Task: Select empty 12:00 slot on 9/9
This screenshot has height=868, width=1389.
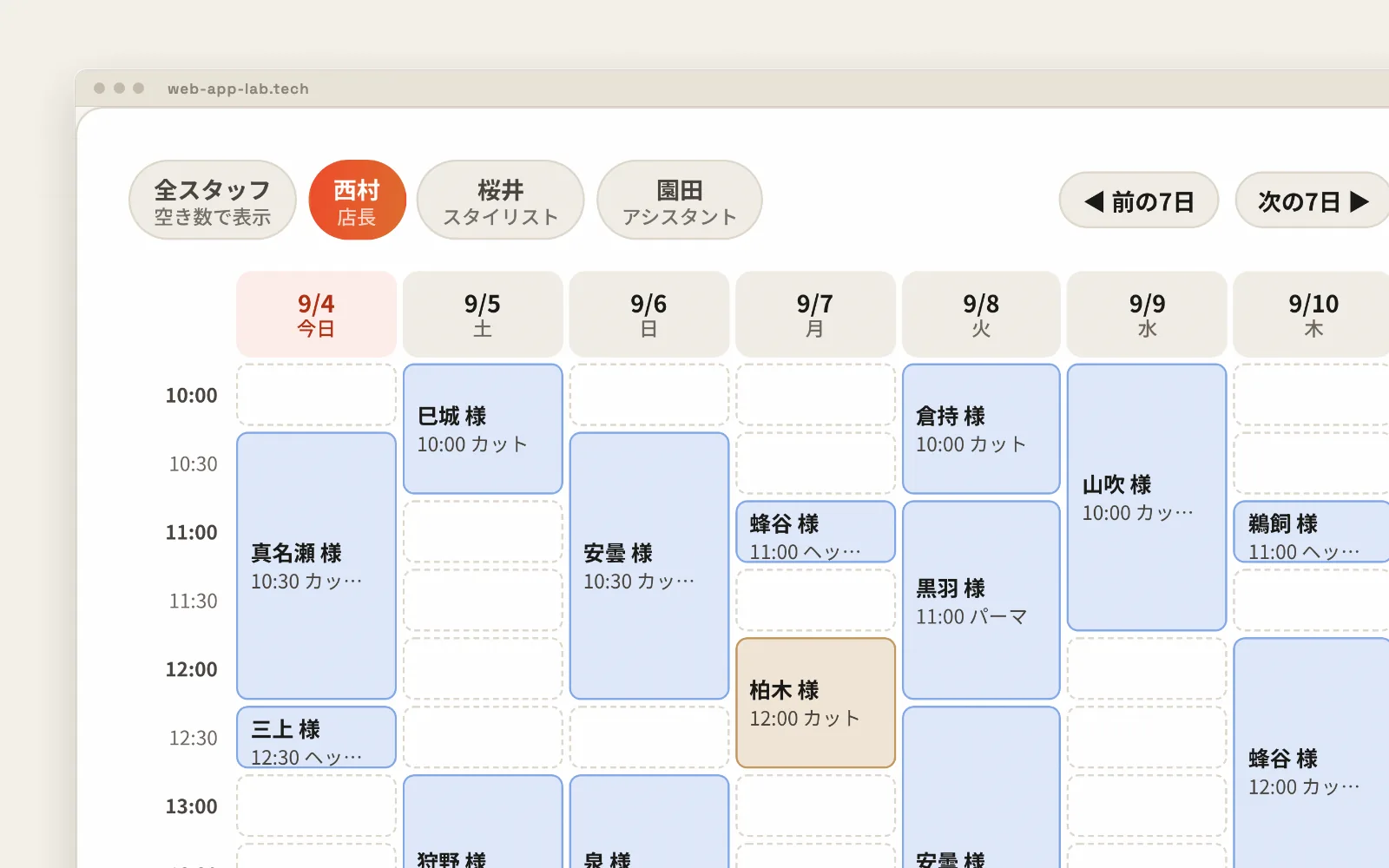Action: 1147,669
